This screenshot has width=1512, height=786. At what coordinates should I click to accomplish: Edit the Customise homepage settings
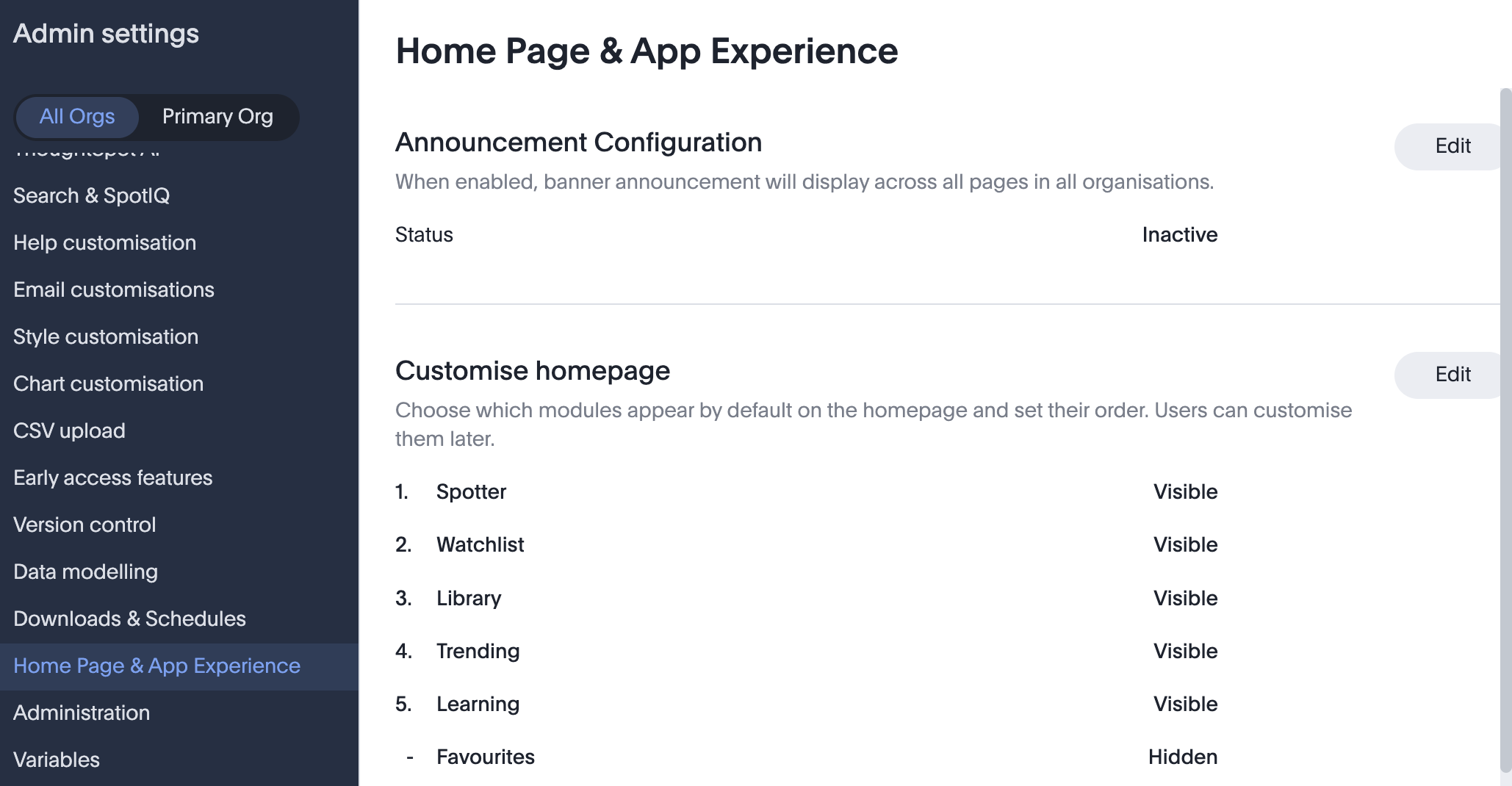[x=1451, y=374]
